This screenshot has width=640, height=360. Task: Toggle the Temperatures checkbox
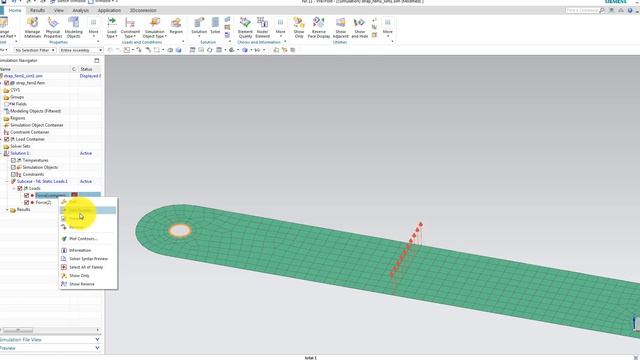coord(13,160)
